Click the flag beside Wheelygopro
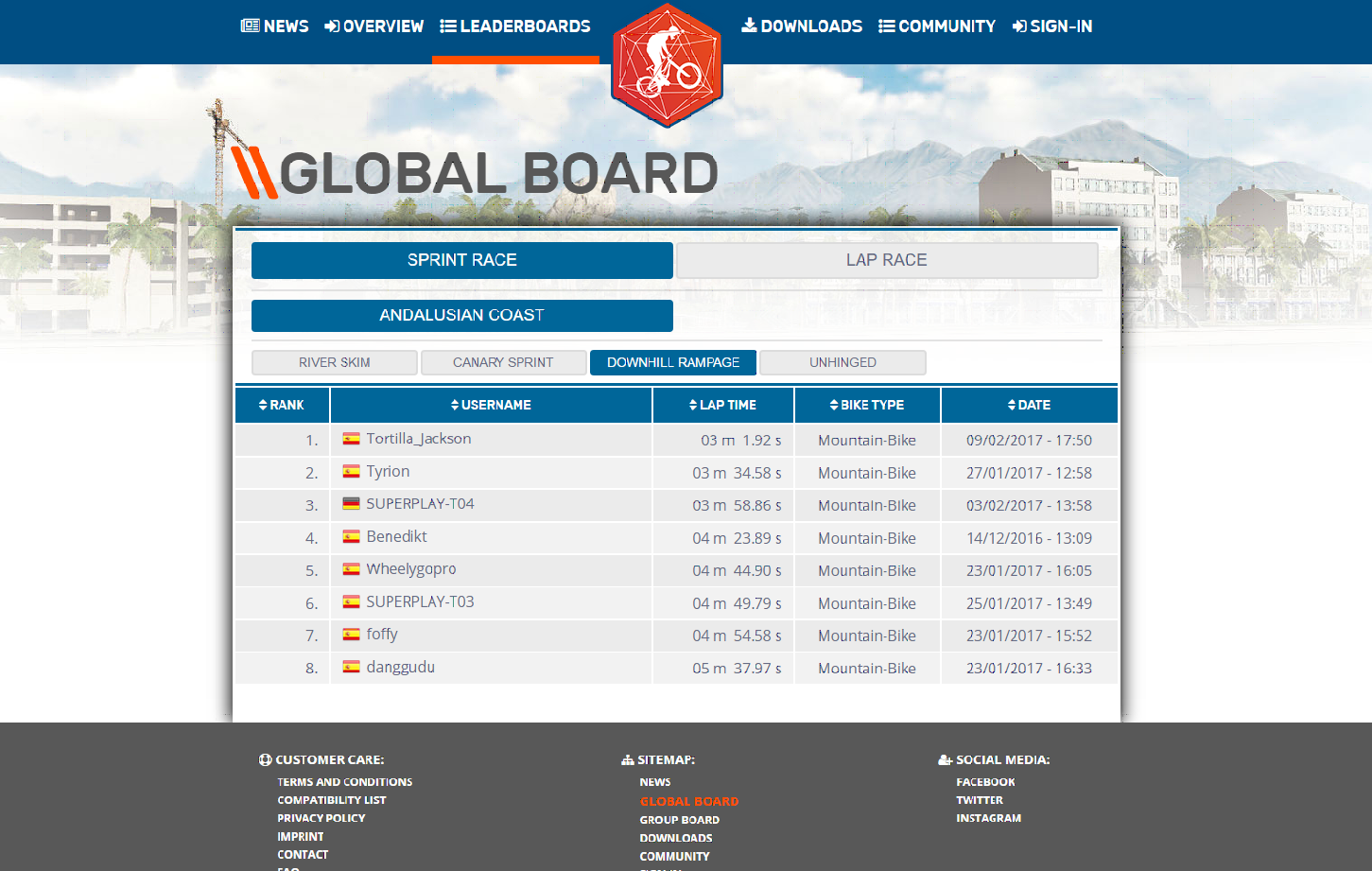 coord(351,569)
